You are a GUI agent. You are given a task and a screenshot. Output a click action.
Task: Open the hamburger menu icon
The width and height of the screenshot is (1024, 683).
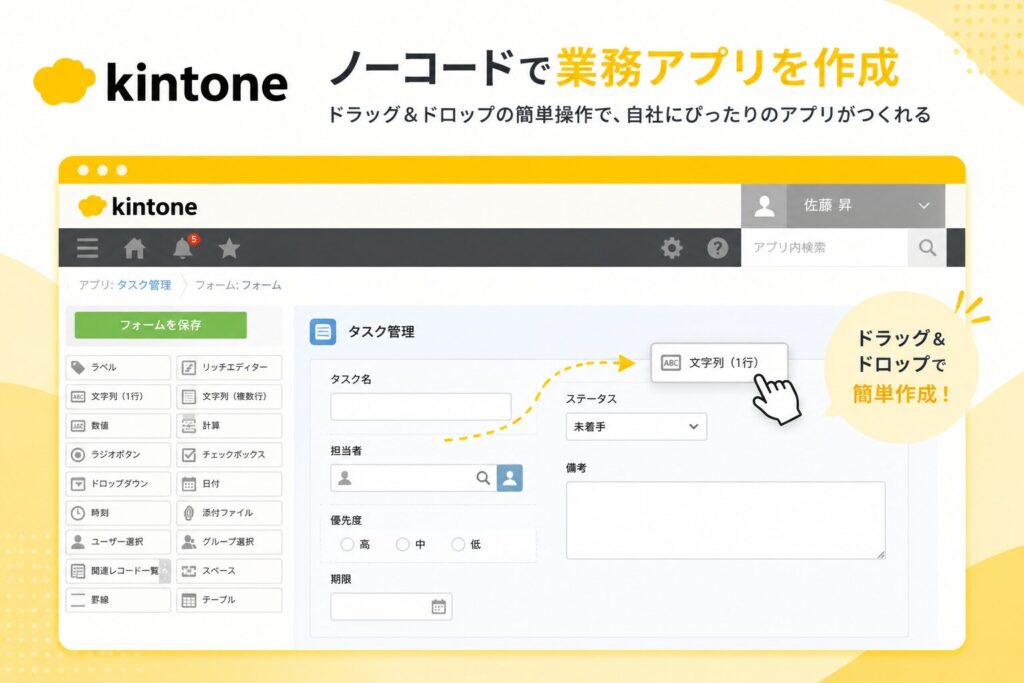pyautogui.click(x=88, y=248)
